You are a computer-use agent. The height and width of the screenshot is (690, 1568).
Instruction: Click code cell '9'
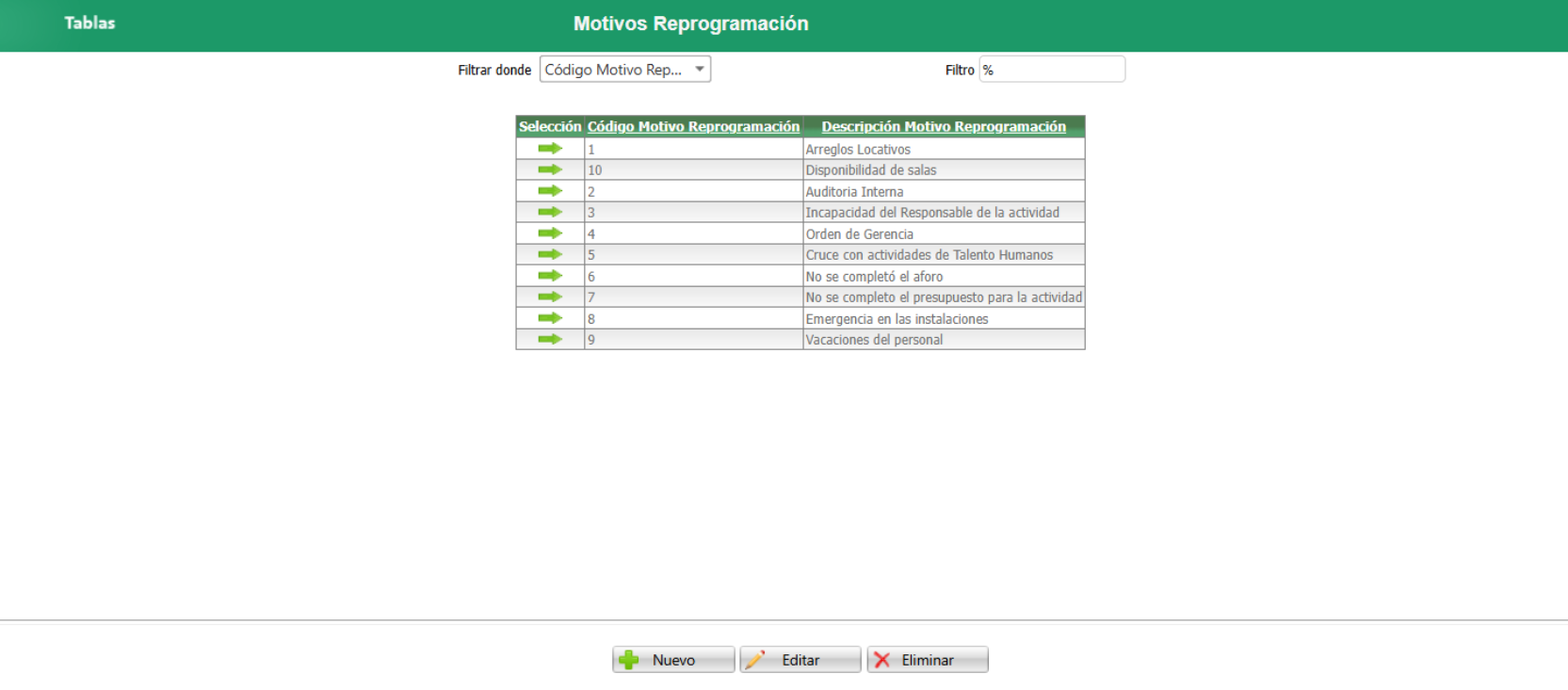point(693,340)
